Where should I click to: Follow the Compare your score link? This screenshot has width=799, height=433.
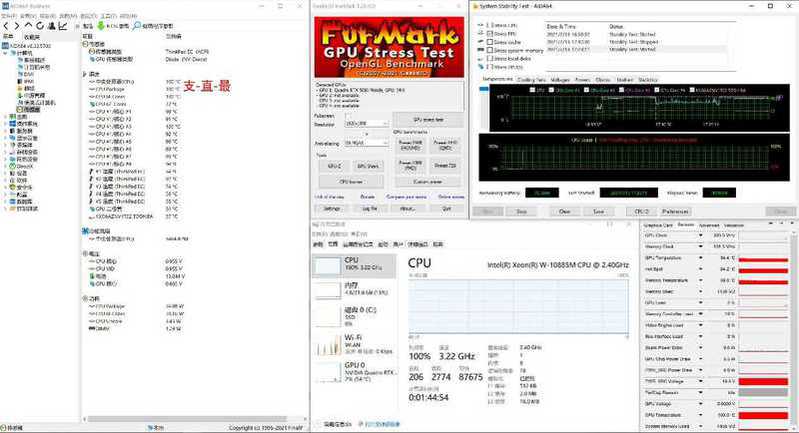(x=406, y=197)
